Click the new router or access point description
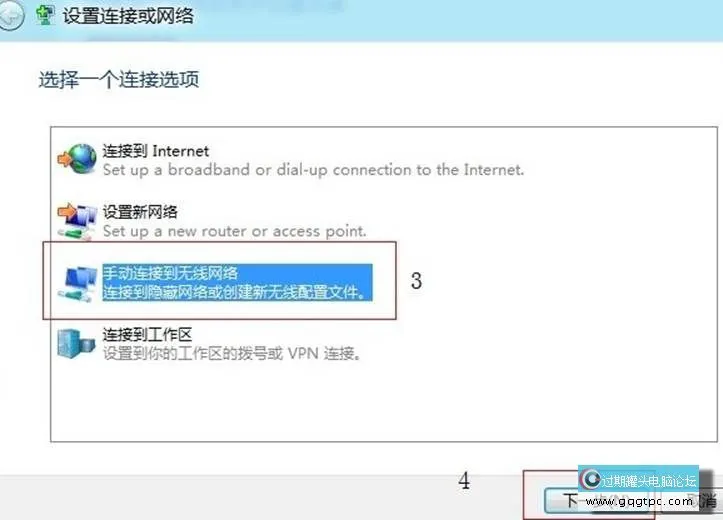The height and width of the screenshot is (520, 723). pyautogui.click(x=235, y=230)
